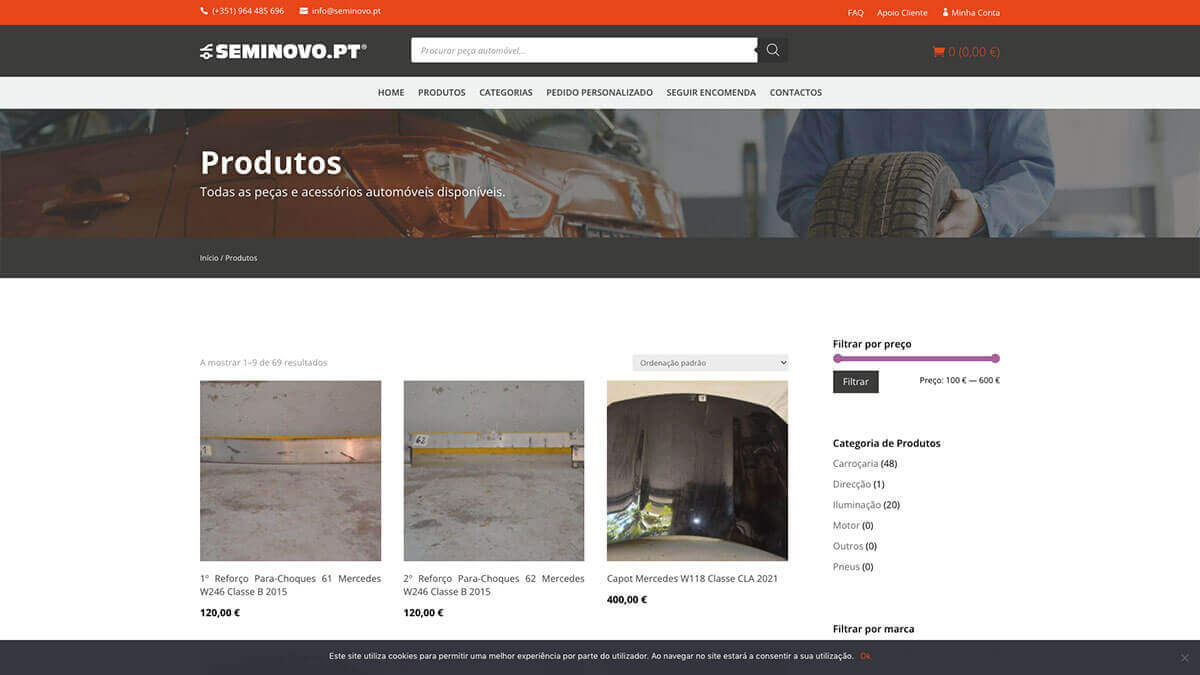Filter by Carroçaria category
The image size is (1200, 675).
pyautogui.click(x=855, y=464)
